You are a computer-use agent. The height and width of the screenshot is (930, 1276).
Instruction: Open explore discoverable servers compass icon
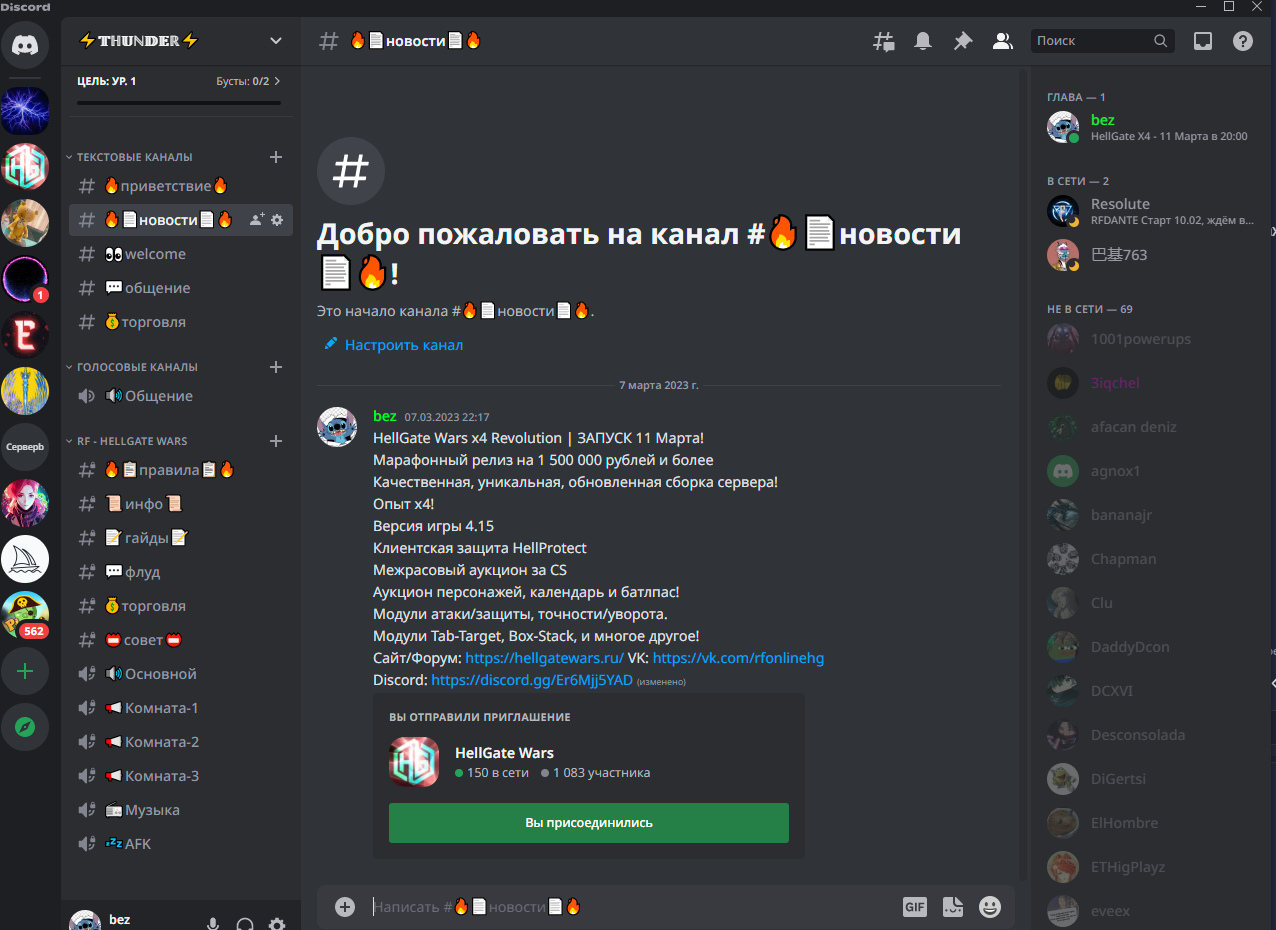tap(25, 727)
